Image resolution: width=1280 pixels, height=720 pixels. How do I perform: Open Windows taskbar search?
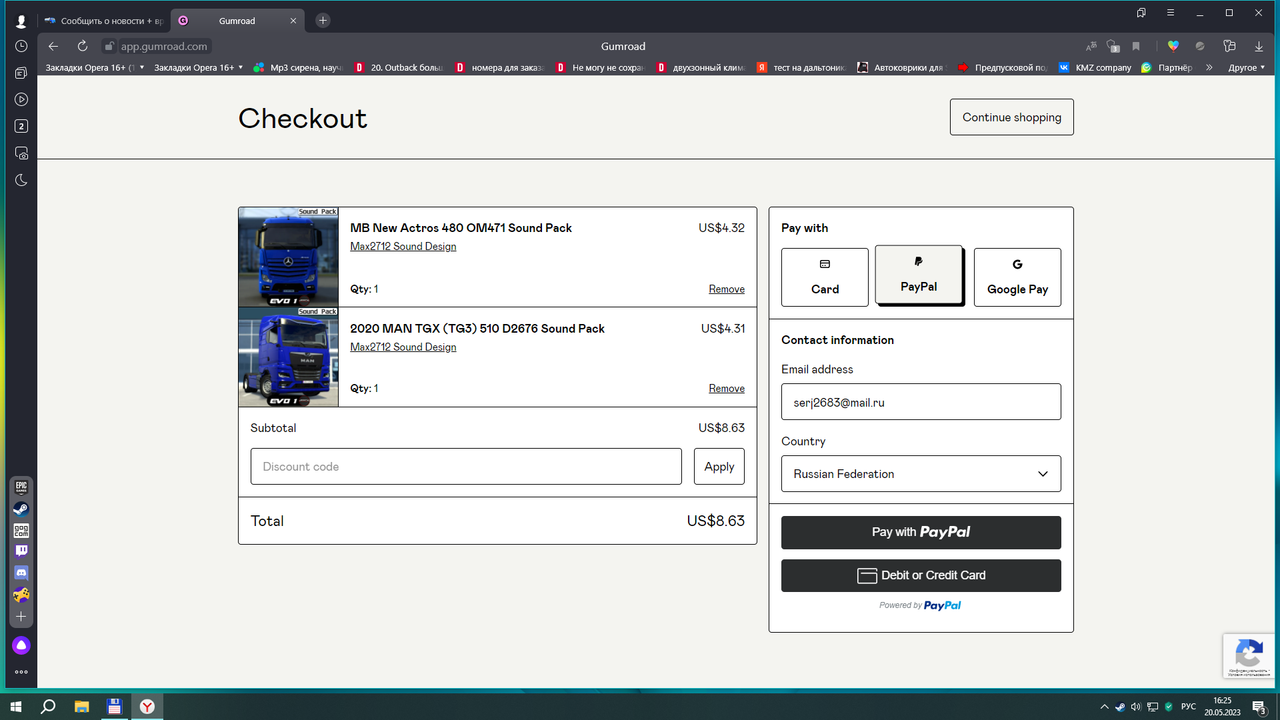point(48,706)
